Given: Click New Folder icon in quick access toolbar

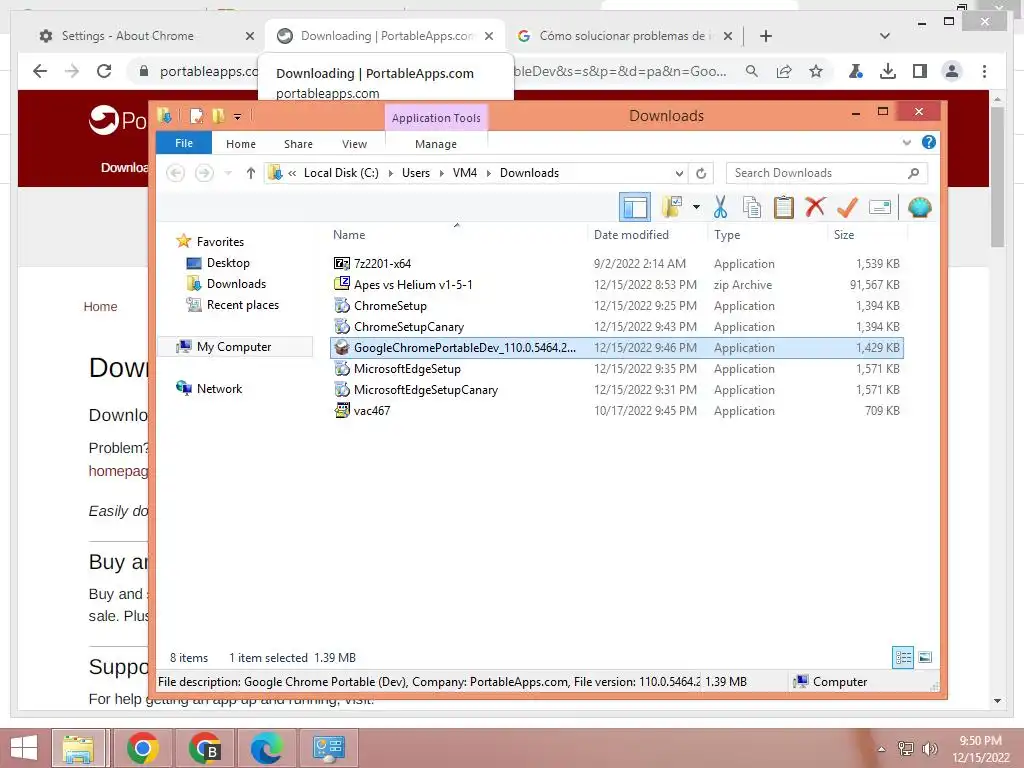Looking at the screenshot, I should tap(218, 116).
